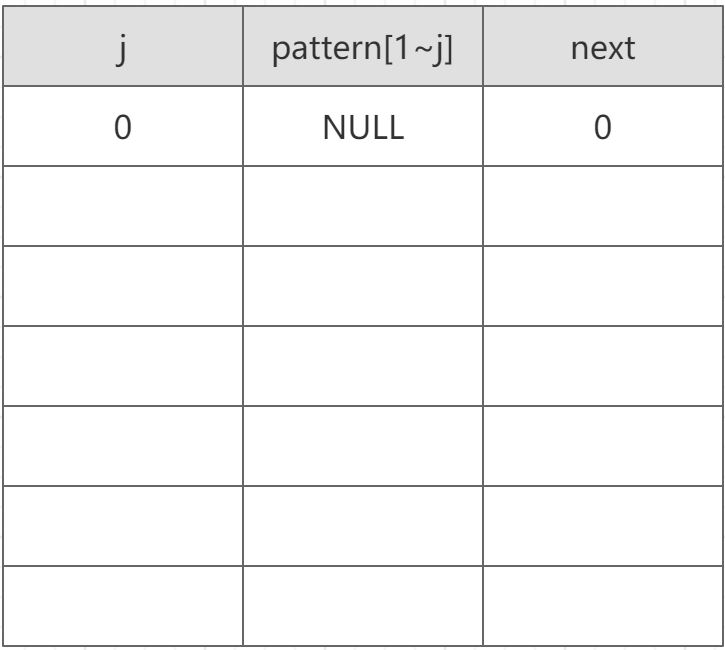
Task: Click the "next" column header
Action: pyautogui.click(x=603, y=46)
